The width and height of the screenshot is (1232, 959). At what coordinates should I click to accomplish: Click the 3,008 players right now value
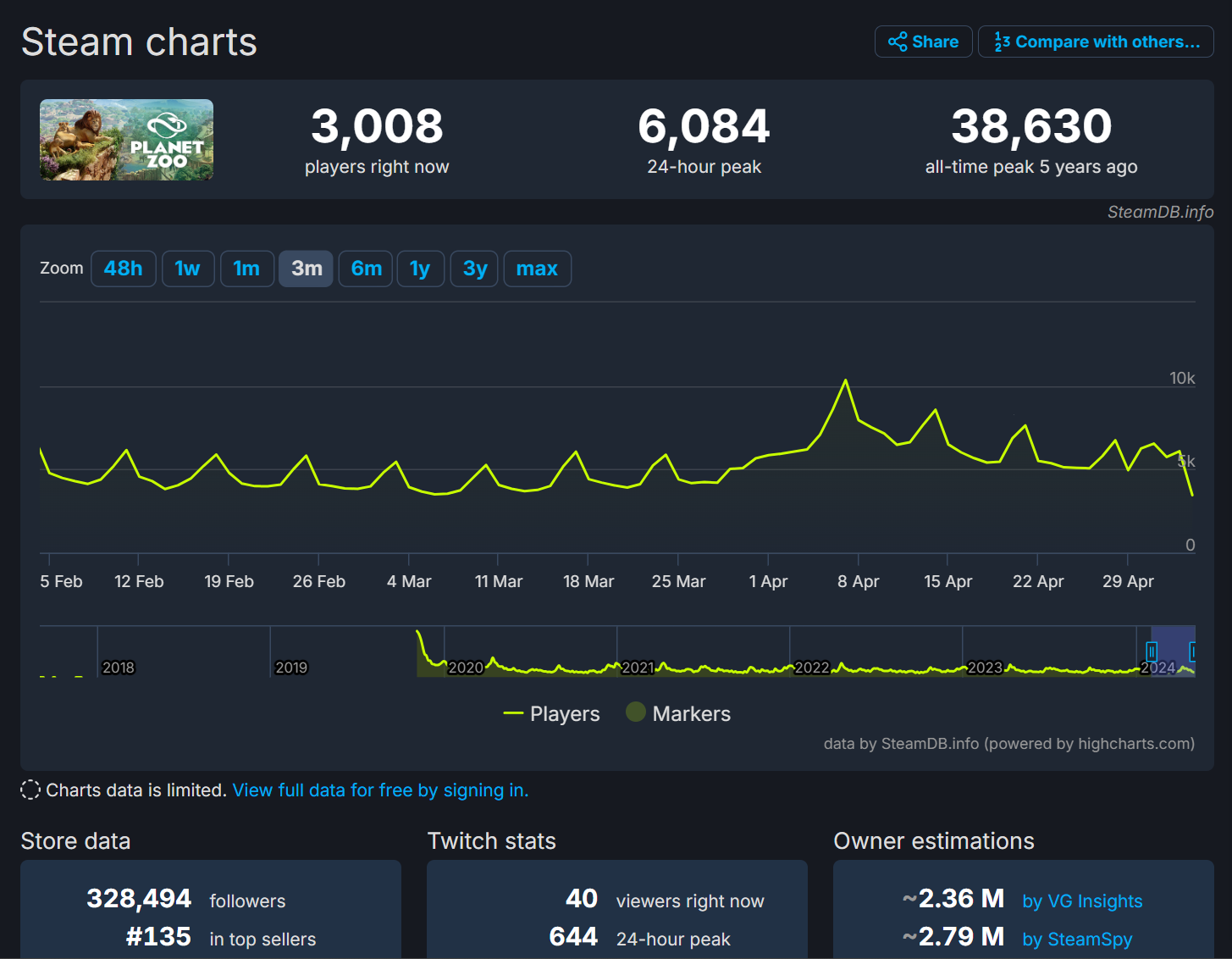(x=377, y=126)
